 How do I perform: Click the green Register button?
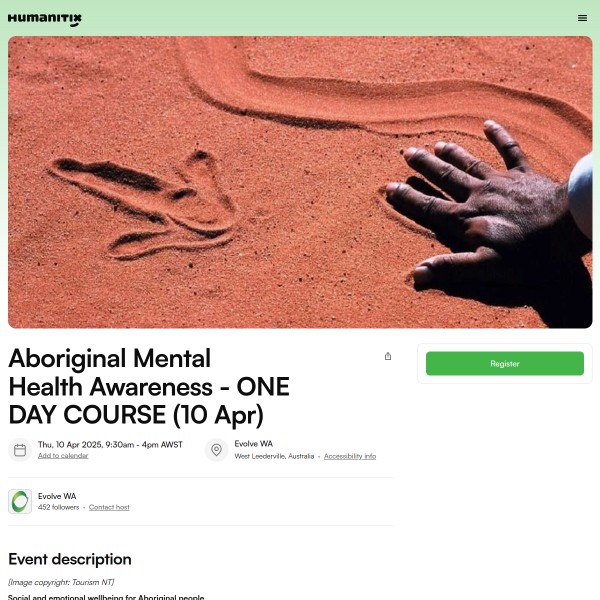pyautogui.click(x=505, y=364)
